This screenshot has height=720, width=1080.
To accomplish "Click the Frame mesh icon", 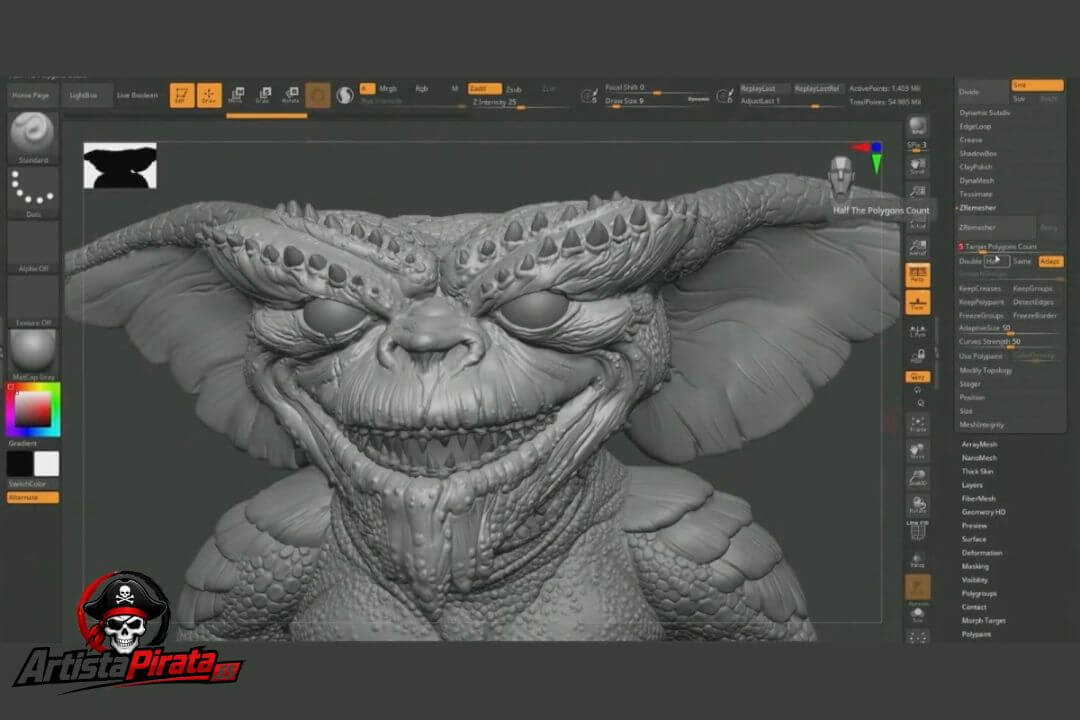I will click(917, 424).
